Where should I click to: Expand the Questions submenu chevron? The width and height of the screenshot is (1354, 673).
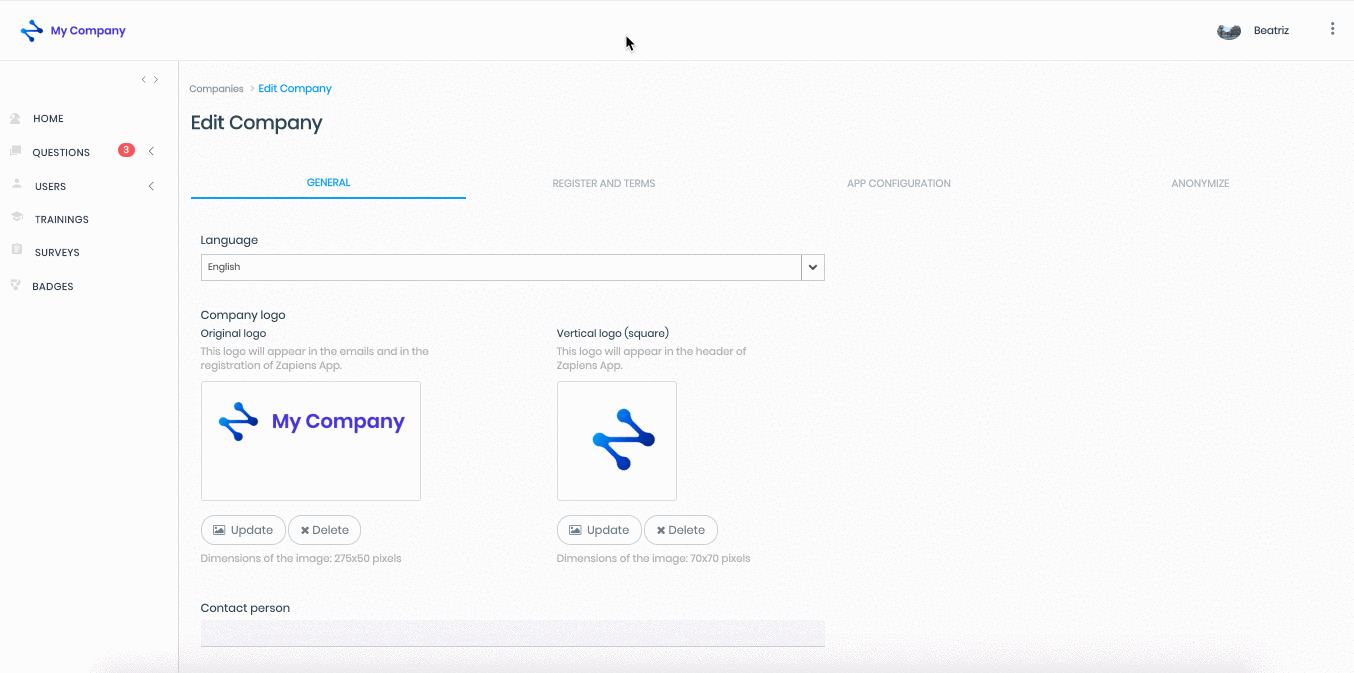[x=151, y=152]
